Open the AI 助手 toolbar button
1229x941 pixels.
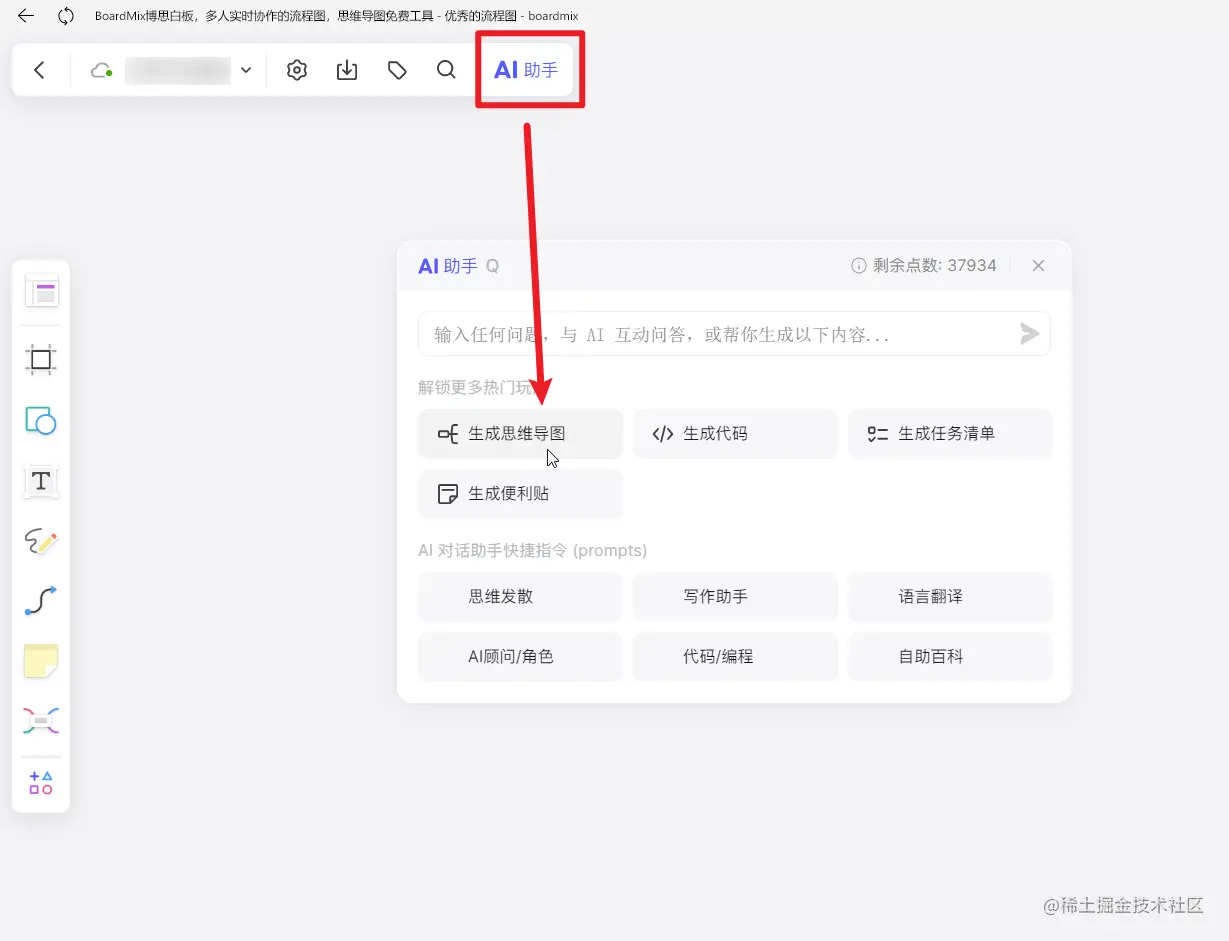pos(526,70)
